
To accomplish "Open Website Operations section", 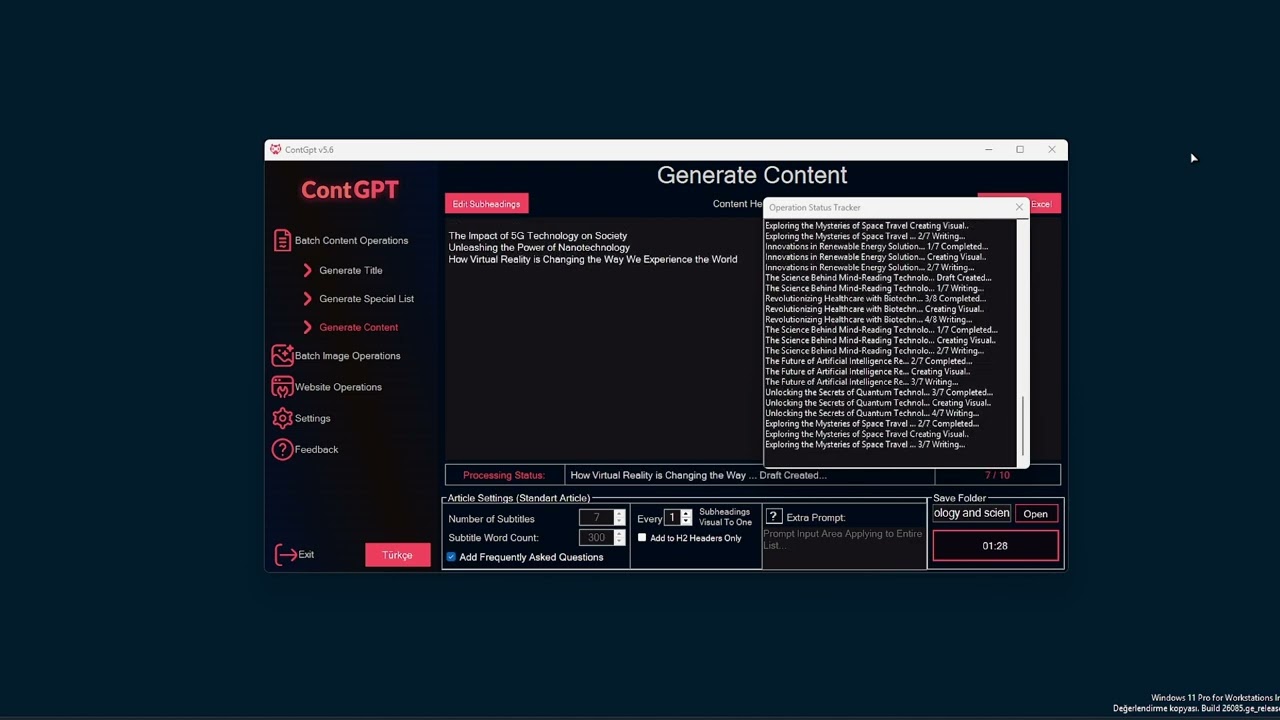I will [338, 387].
